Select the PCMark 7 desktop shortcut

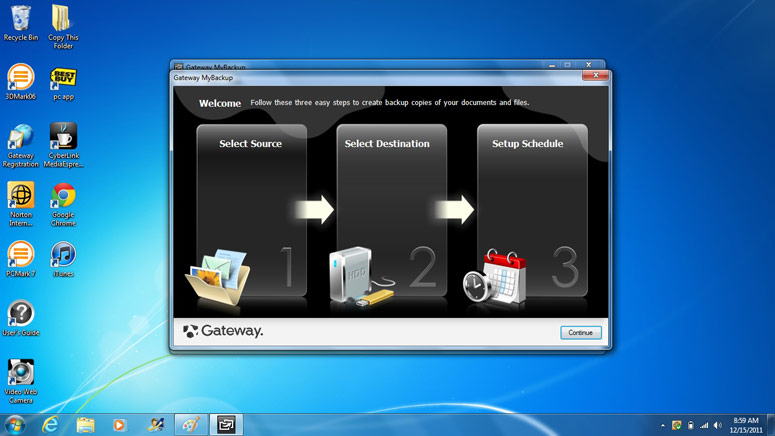coord(21,259)
